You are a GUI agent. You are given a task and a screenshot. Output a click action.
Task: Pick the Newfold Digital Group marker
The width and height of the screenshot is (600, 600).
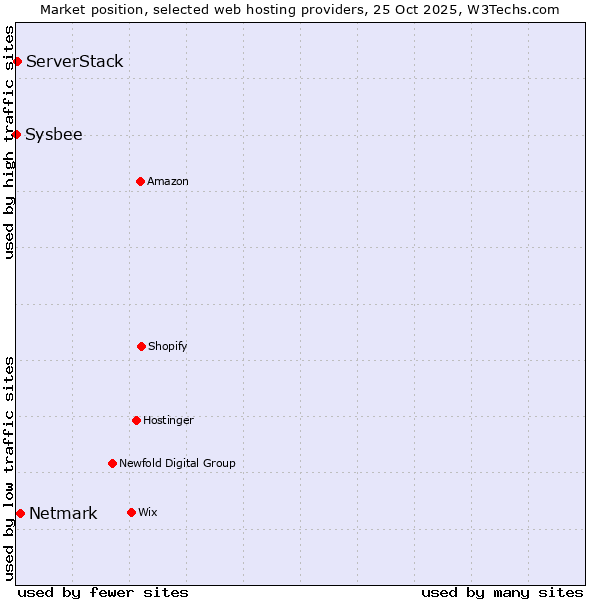pos(112,463)
